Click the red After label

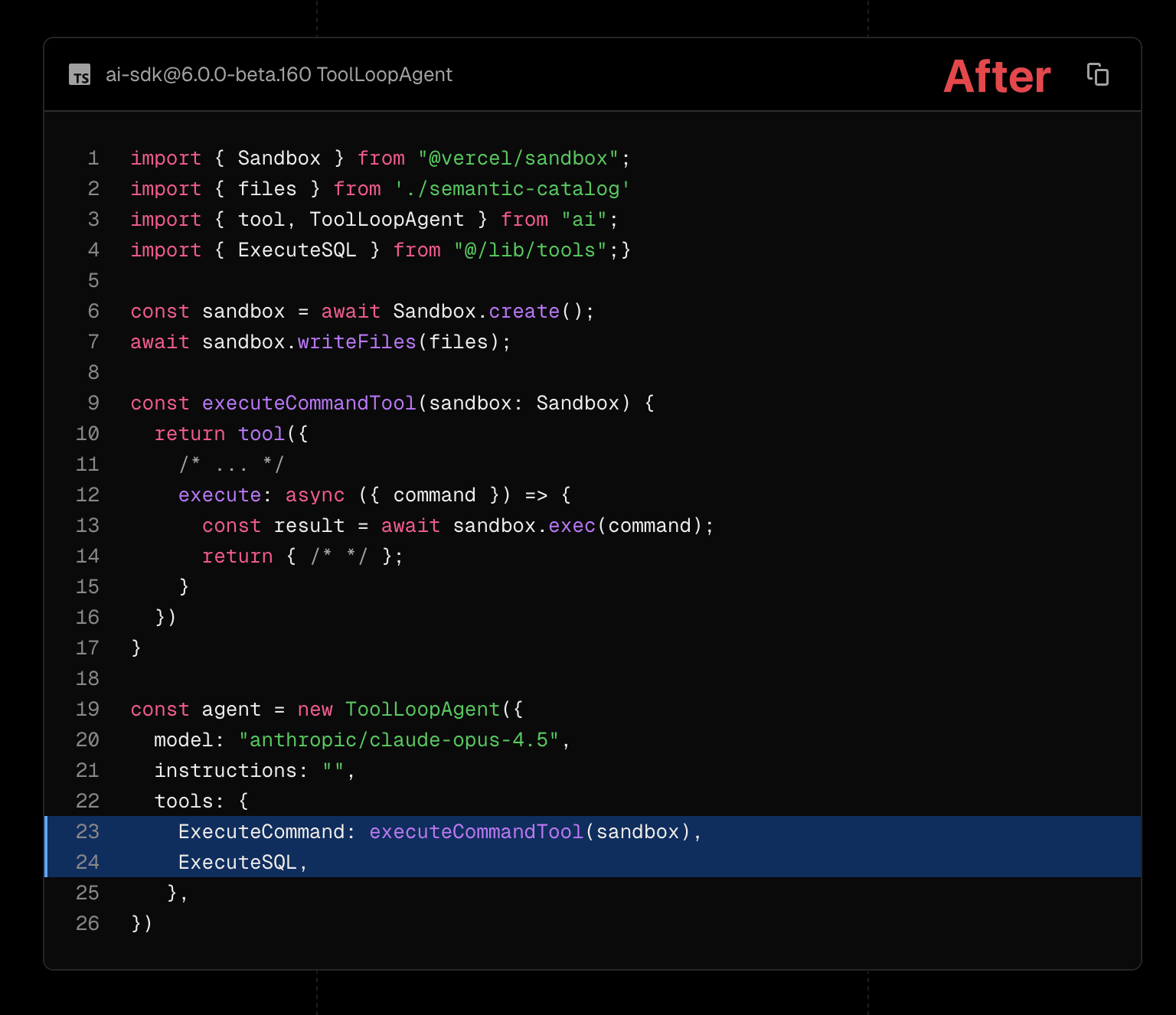[x=996, y=77]
